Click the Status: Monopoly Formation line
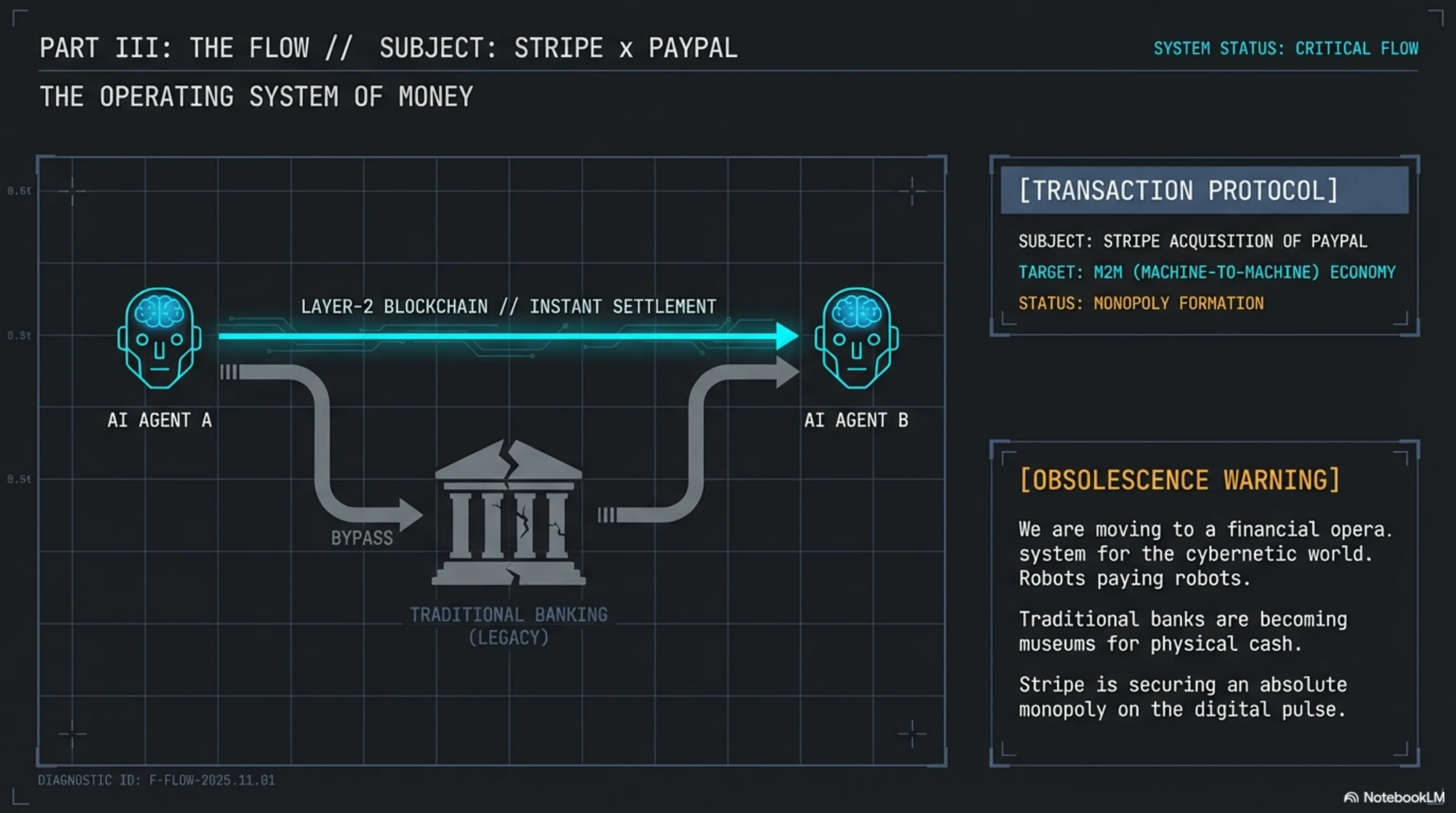 click(1141, 304)
